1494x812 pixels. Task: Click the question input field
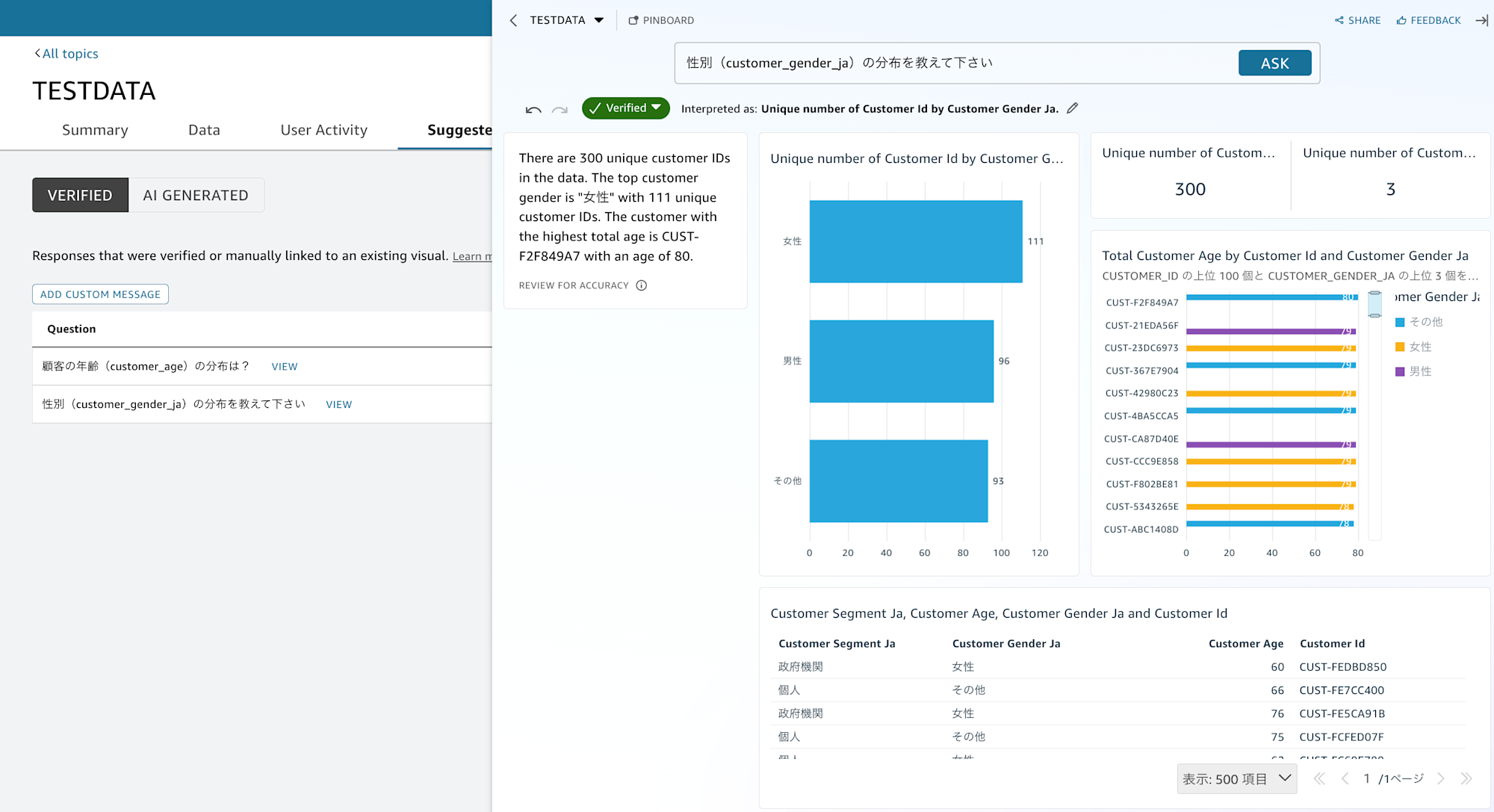pos(956,63)
